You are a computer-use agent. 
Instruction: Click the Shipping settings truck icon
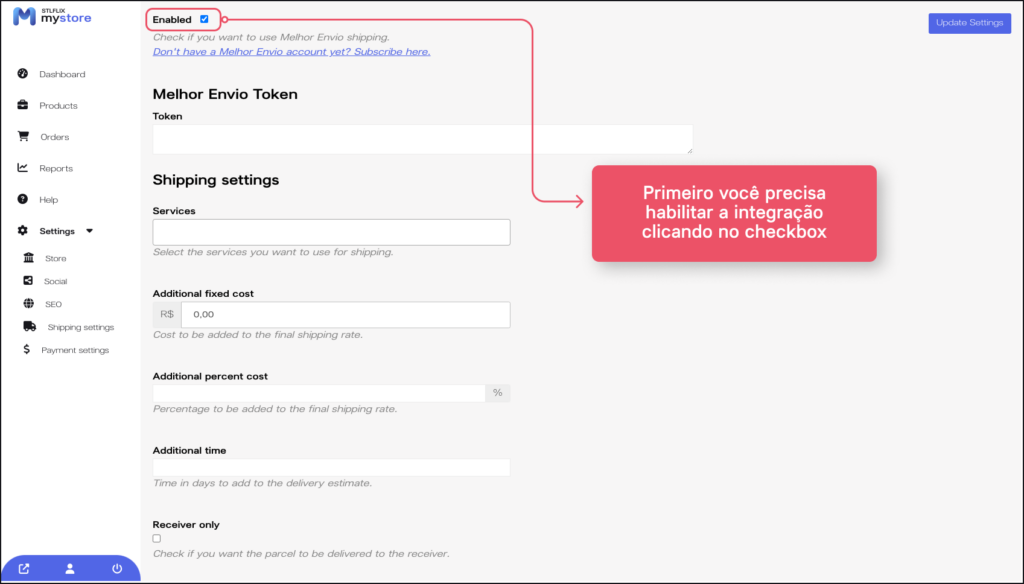(x=29, y=327)
